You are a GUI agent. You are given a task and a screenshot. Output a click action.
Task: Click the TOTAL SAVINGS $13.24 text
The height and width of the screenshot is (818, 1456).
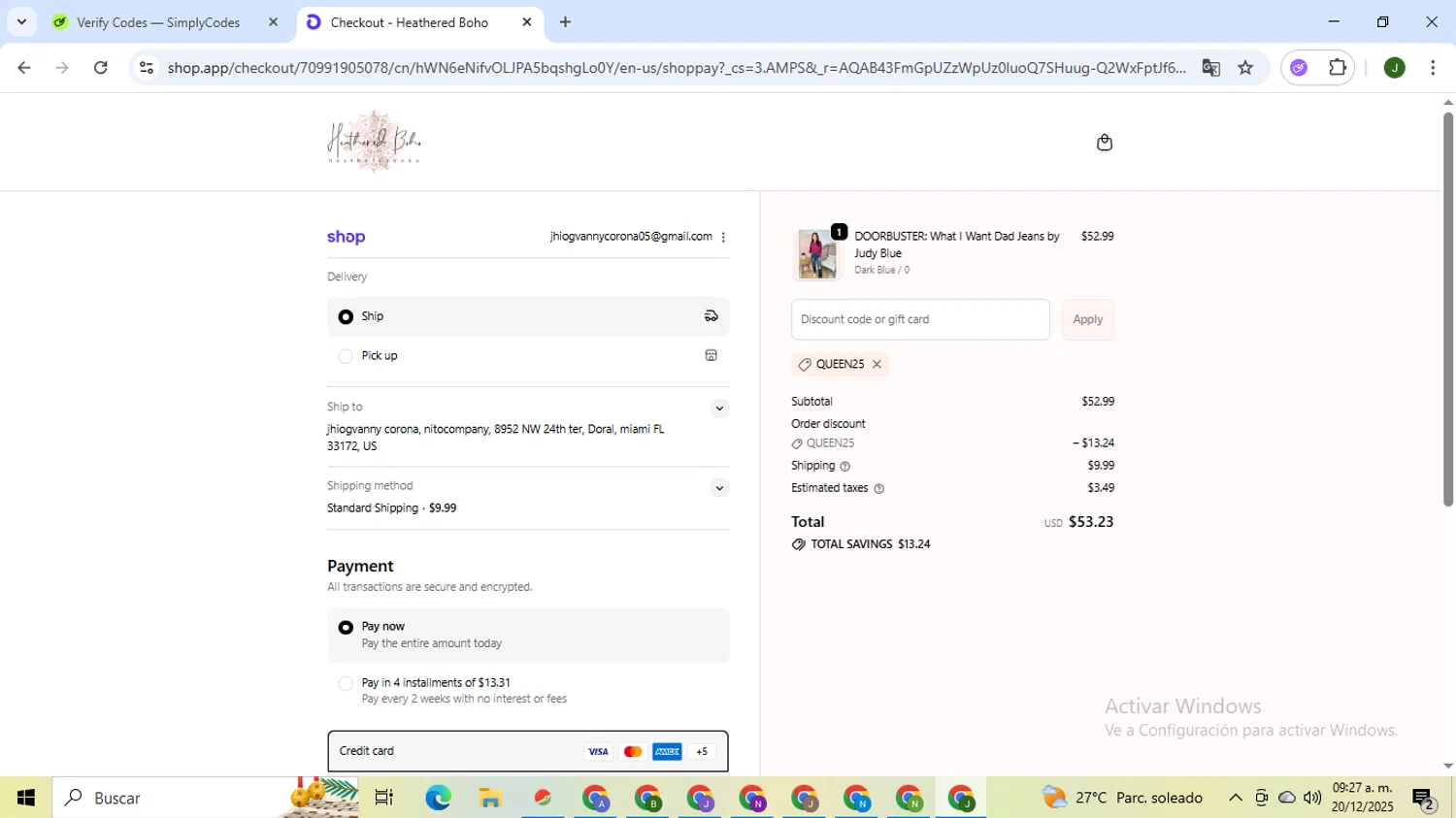(870, 544)
